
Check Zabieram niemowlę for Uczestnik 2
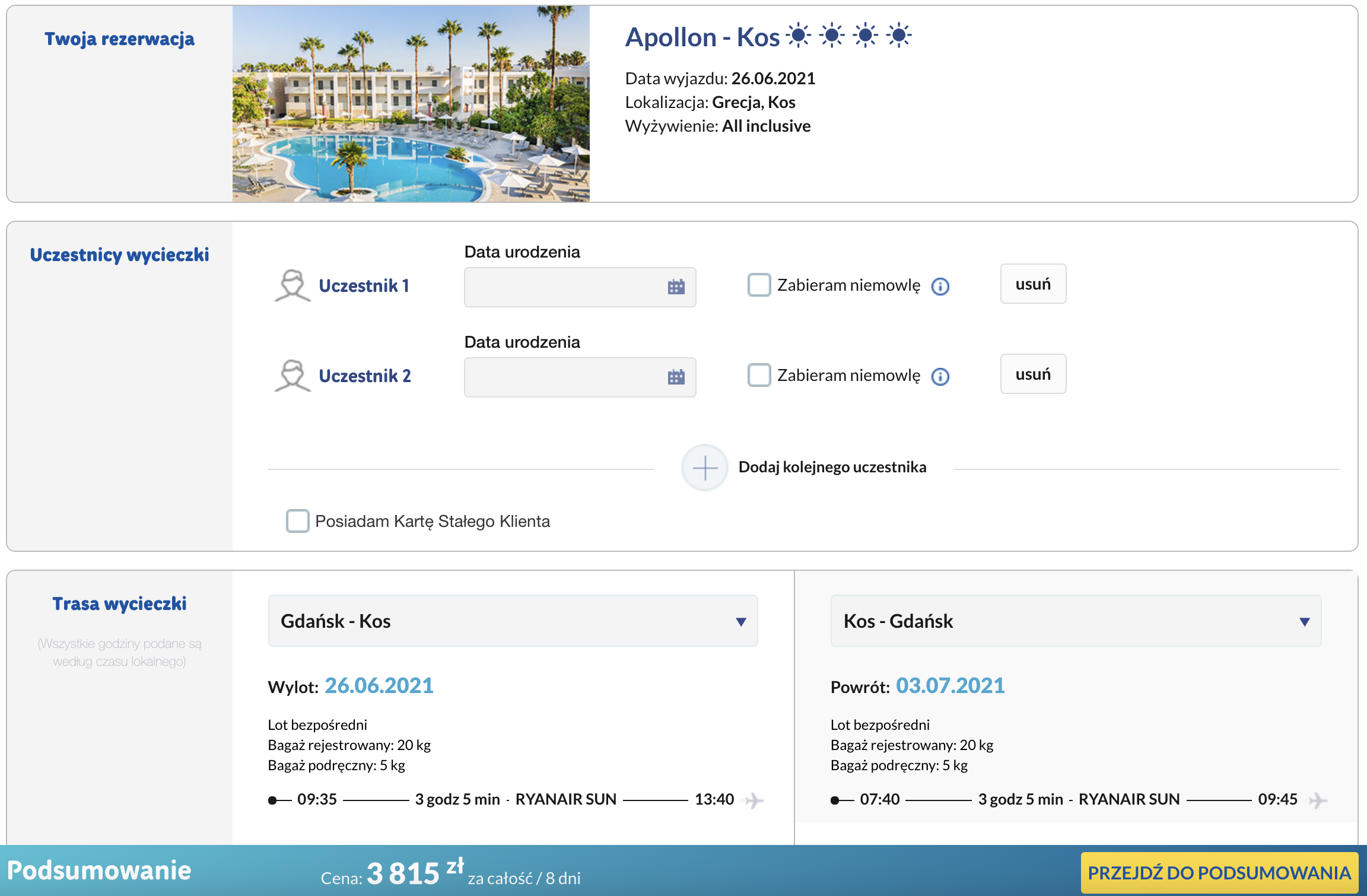[x=759, y=375]
